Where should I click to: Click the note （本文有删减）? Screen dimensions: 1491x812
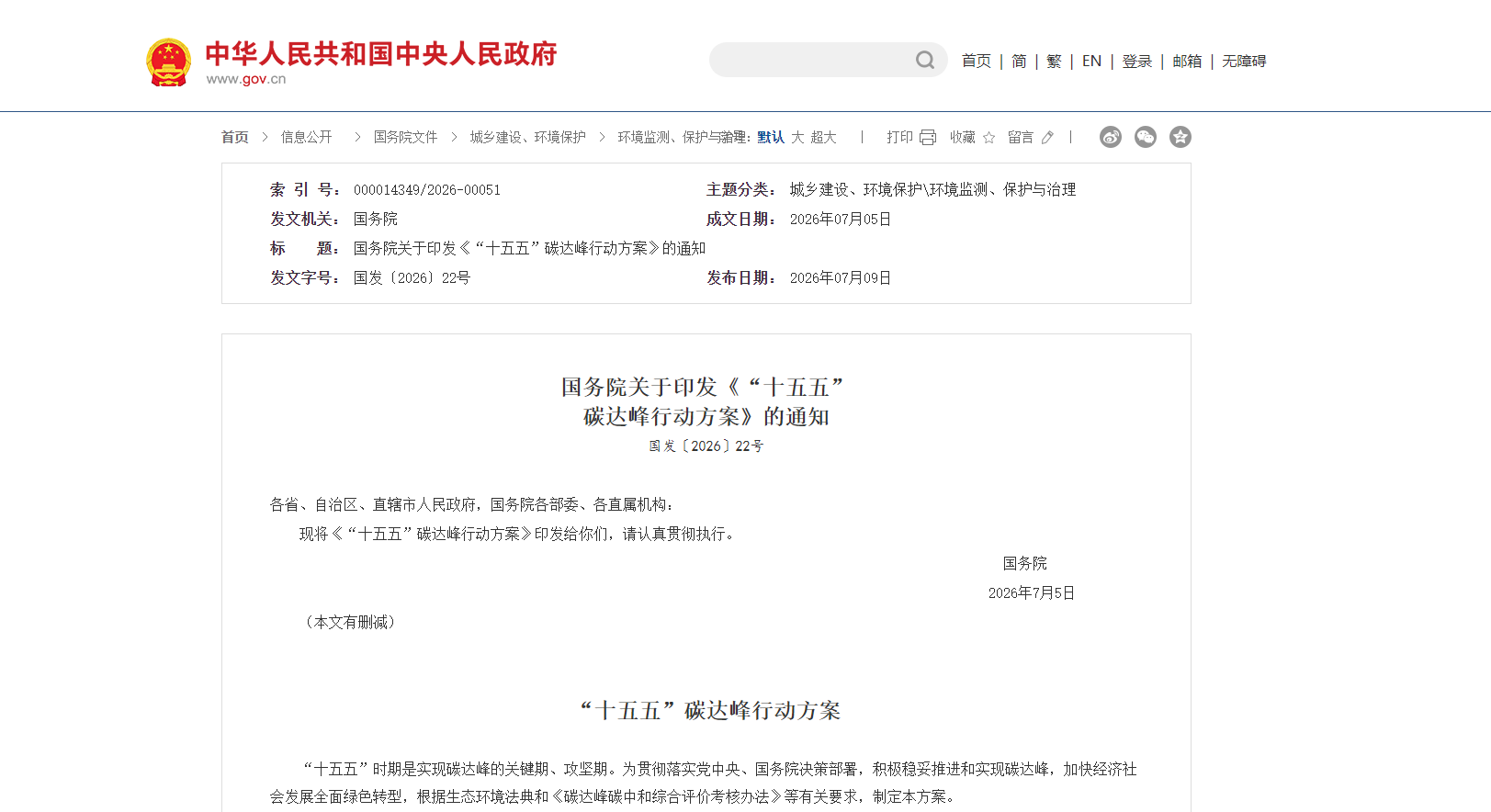click(351, 622)
